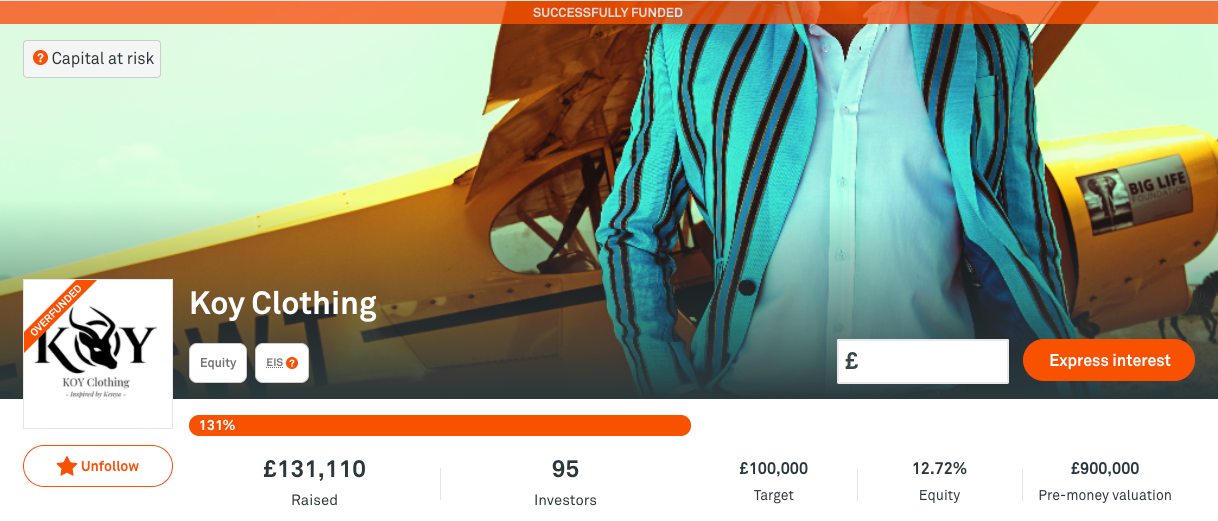
Task: Click the Successfully Funded banner
Action: click(608, 12)
